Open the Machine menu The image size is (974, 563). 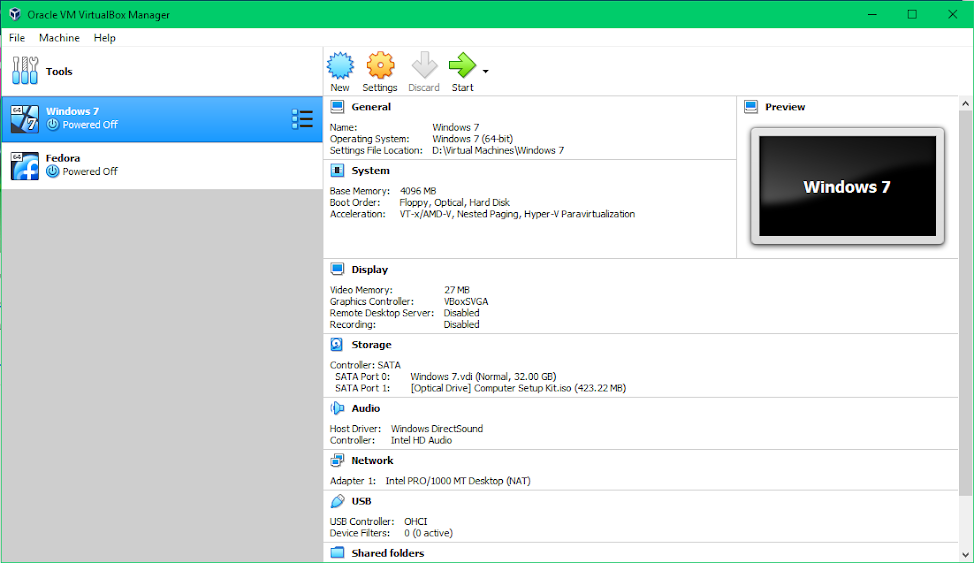pyautogui.click(x=59, y=38)
